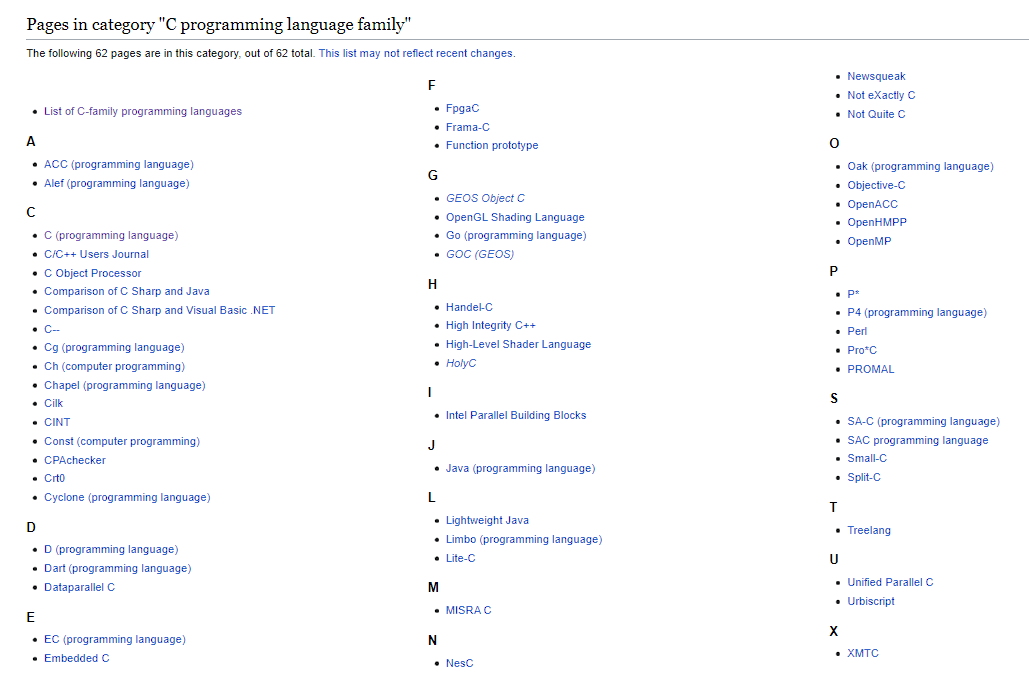Open Comparison of C Sharp and Java
The width and height of the screenshot is (1029, 676).
[x=127, y=291]
